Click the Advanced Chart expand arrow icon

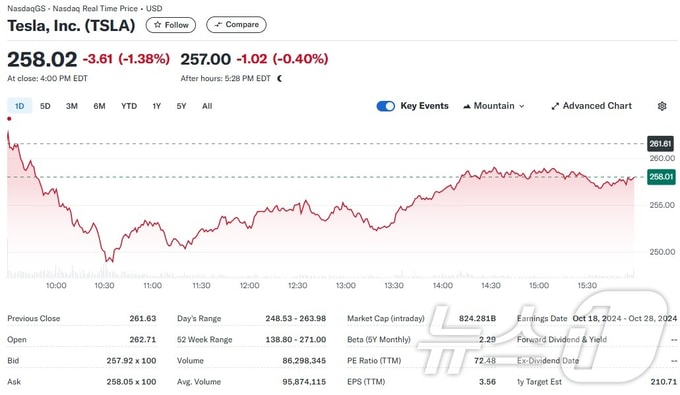point(555,106)
